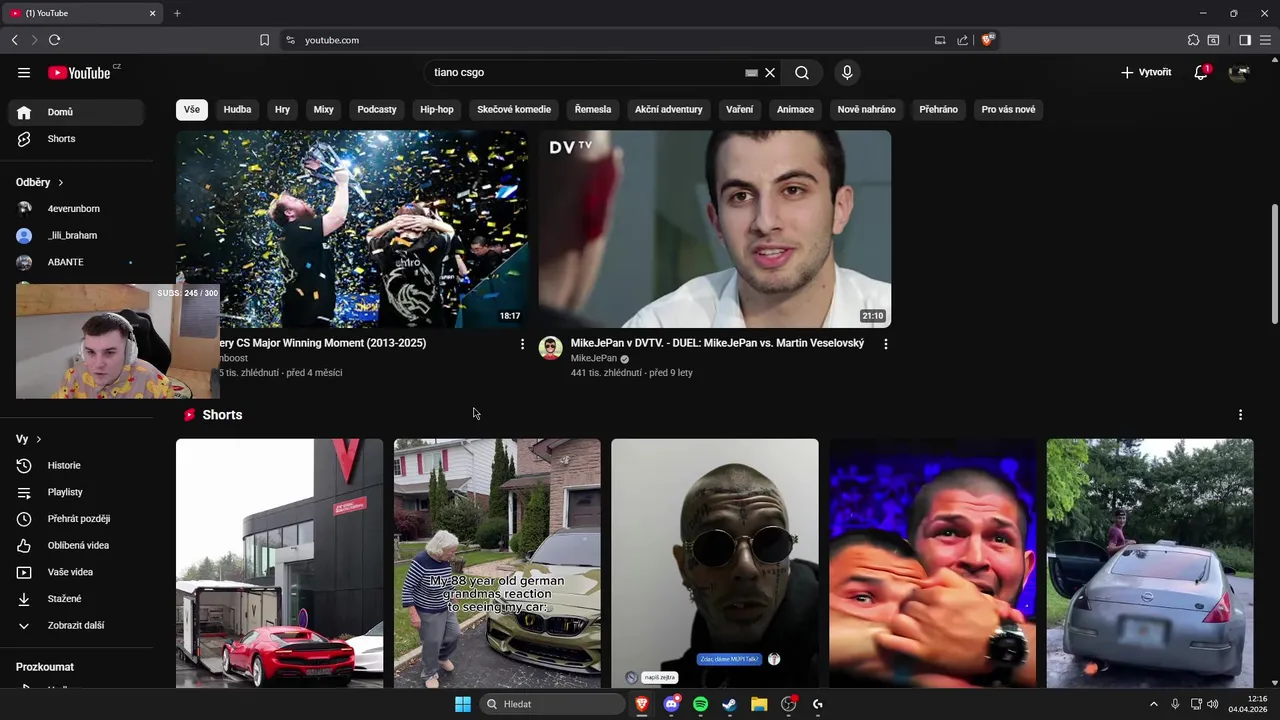Open Spotify from the taskbar

(x=700, y=704)
